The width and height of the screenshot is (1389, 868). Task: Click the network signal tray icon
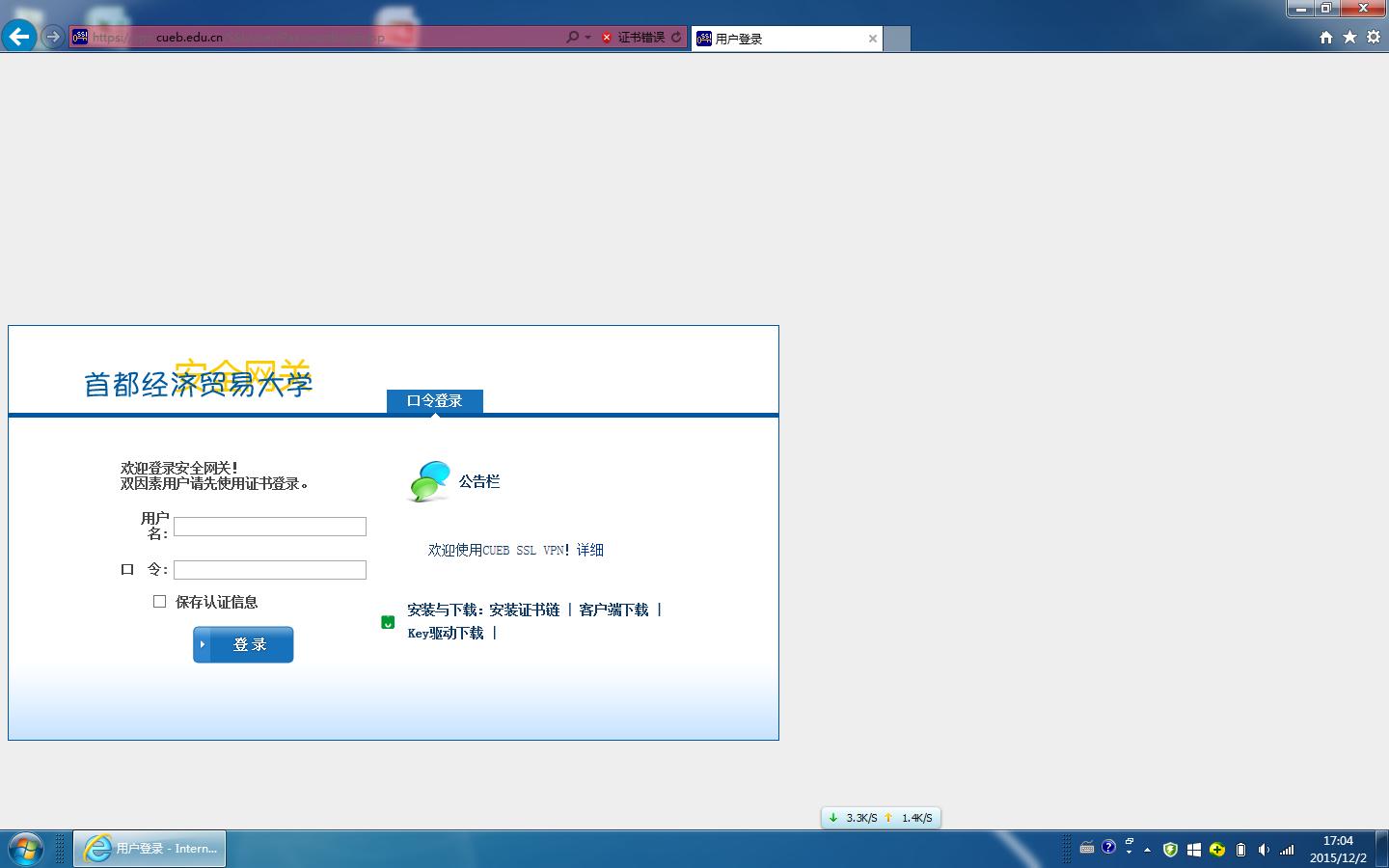1287,850
